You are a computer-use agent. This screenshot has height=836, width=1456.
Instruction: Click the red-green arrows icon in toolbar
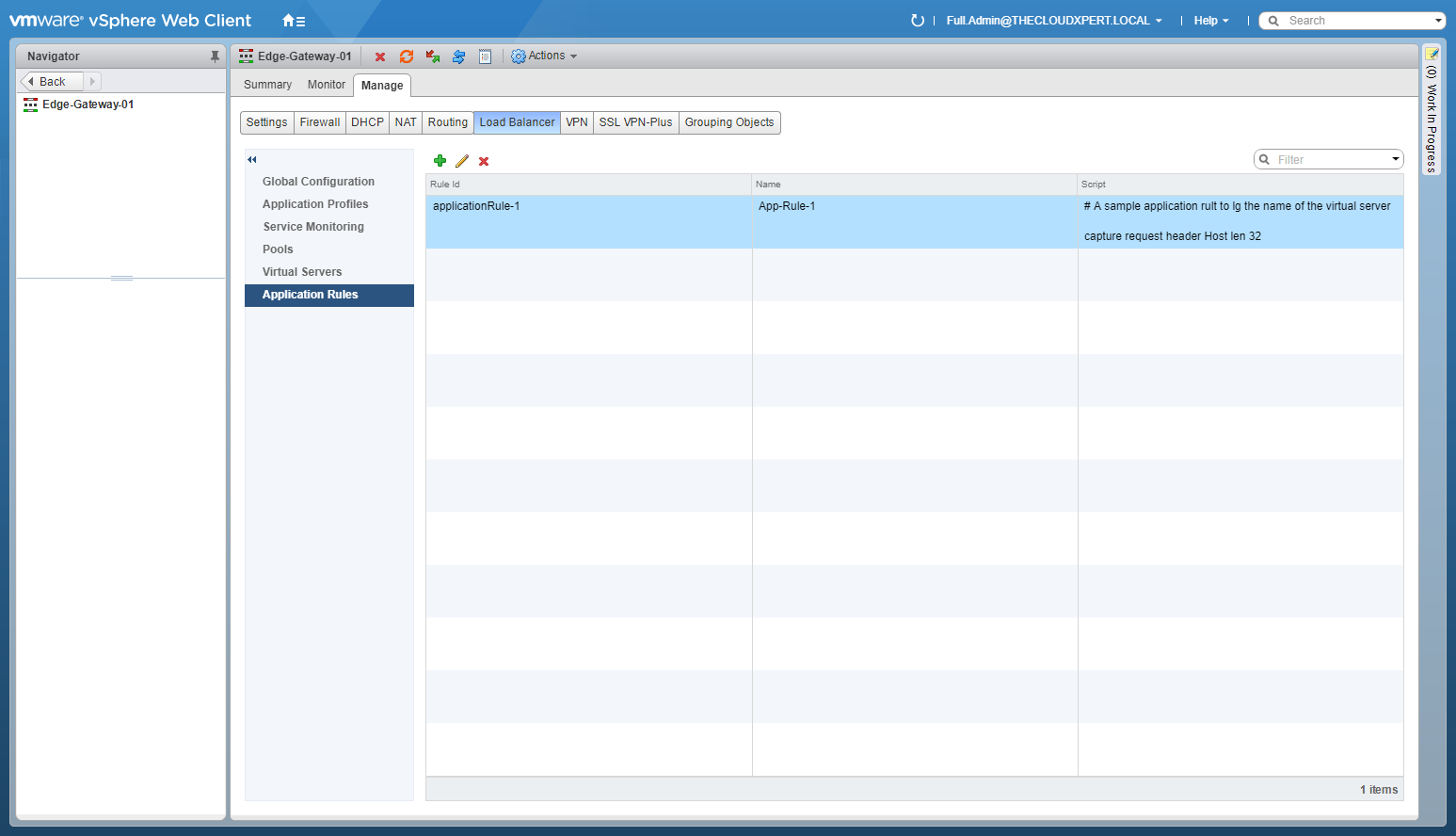point(433,56)
